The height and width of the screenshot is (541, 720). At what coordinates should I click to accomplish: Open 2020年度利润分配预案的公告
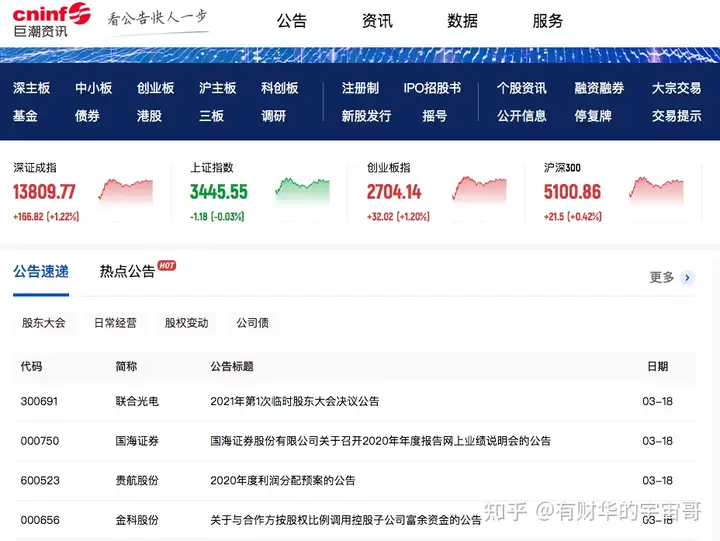tap(283, 480)
